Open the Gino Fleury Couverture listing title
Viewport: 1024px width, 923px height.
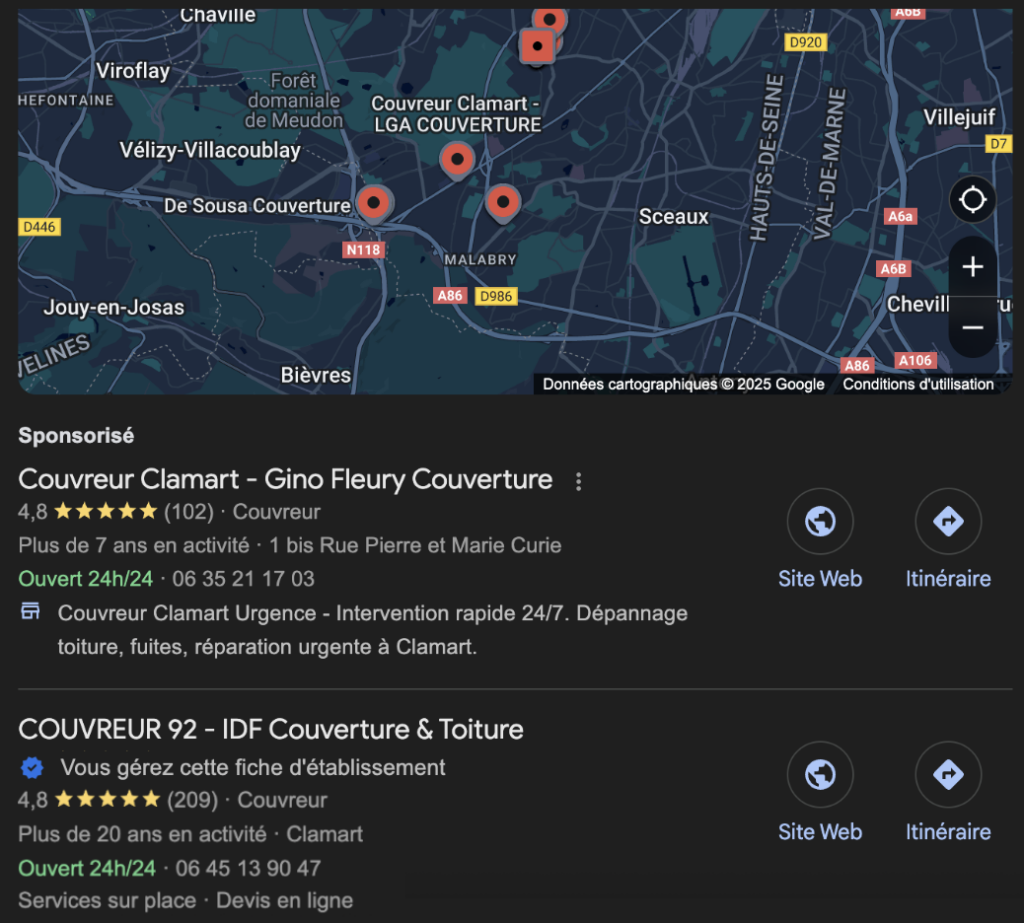[285, 480]
